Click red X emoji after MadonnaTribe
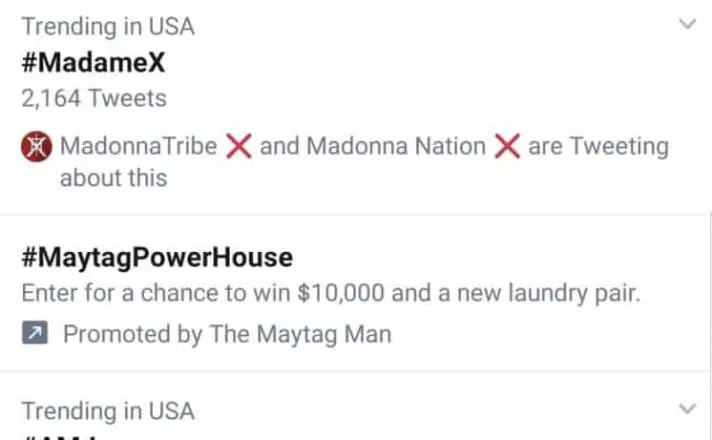Viewport: 712px width, 440px height. [x=237, y=146]
